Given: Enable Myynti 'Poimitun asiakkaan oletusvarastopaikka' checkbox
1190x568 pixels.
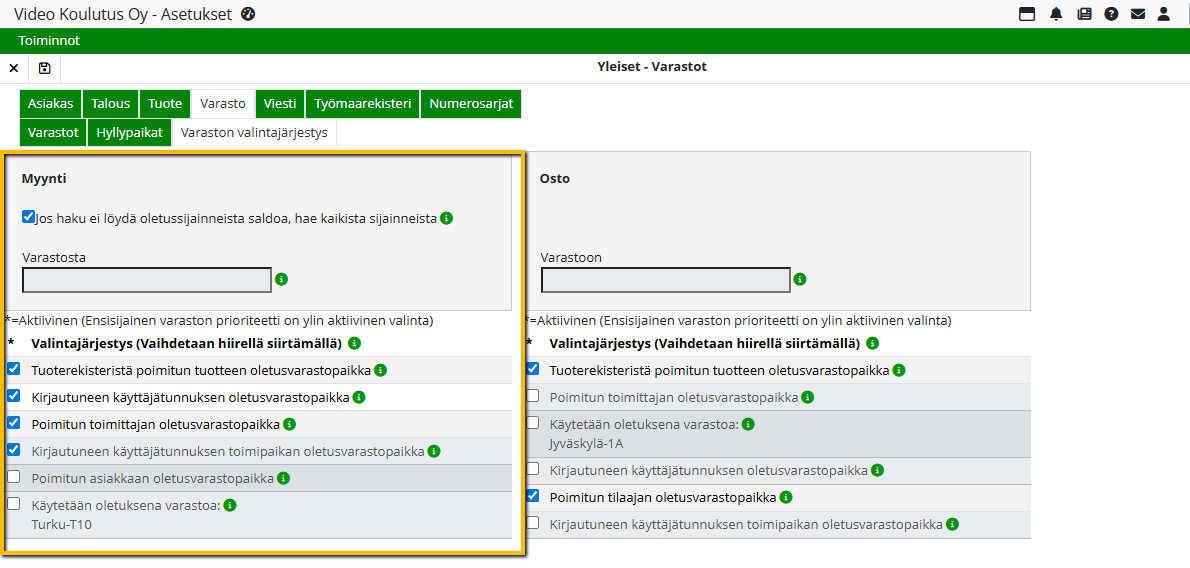Looking at the screenshot, I should pyautogui.click(x=14, y=477).
